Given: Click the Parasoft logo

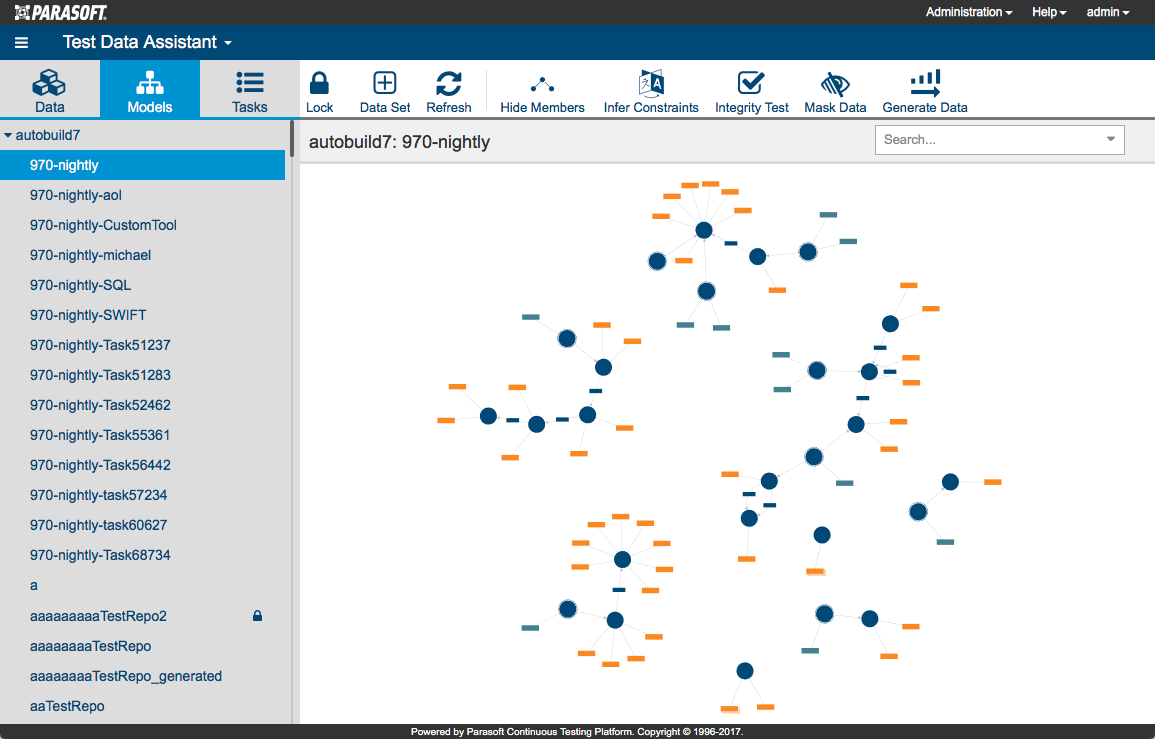Looking at the screenshot, I should 61,13.
